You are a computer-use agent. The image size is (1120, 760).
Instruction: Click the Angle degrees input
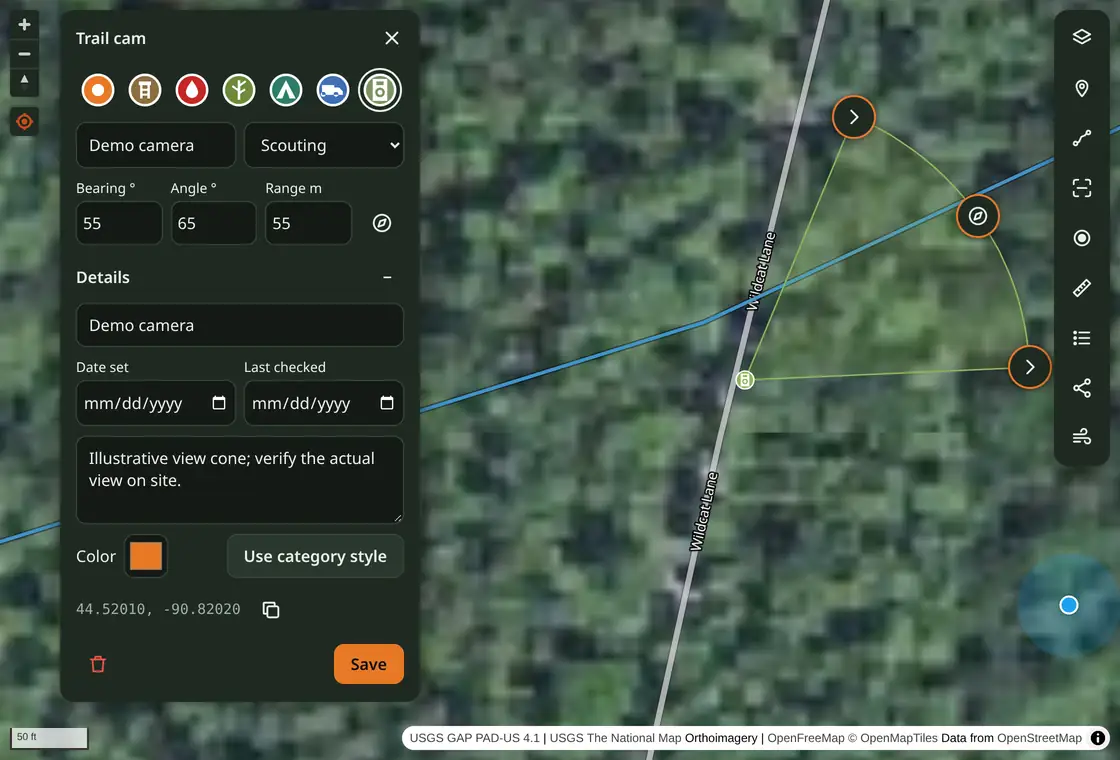pos(214,224)
